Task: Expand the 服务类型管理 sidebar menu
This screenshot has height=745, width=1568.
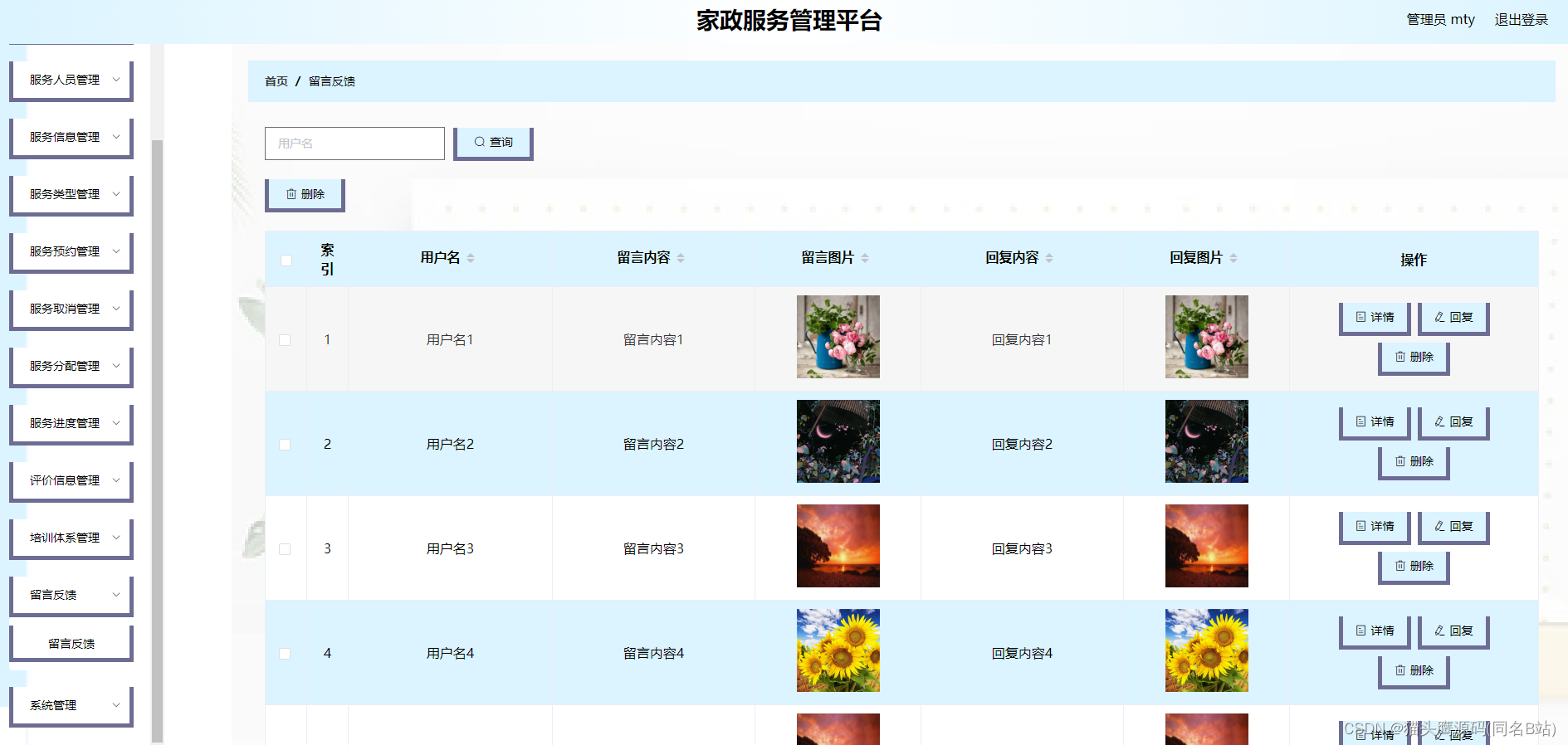Action: 71,195
